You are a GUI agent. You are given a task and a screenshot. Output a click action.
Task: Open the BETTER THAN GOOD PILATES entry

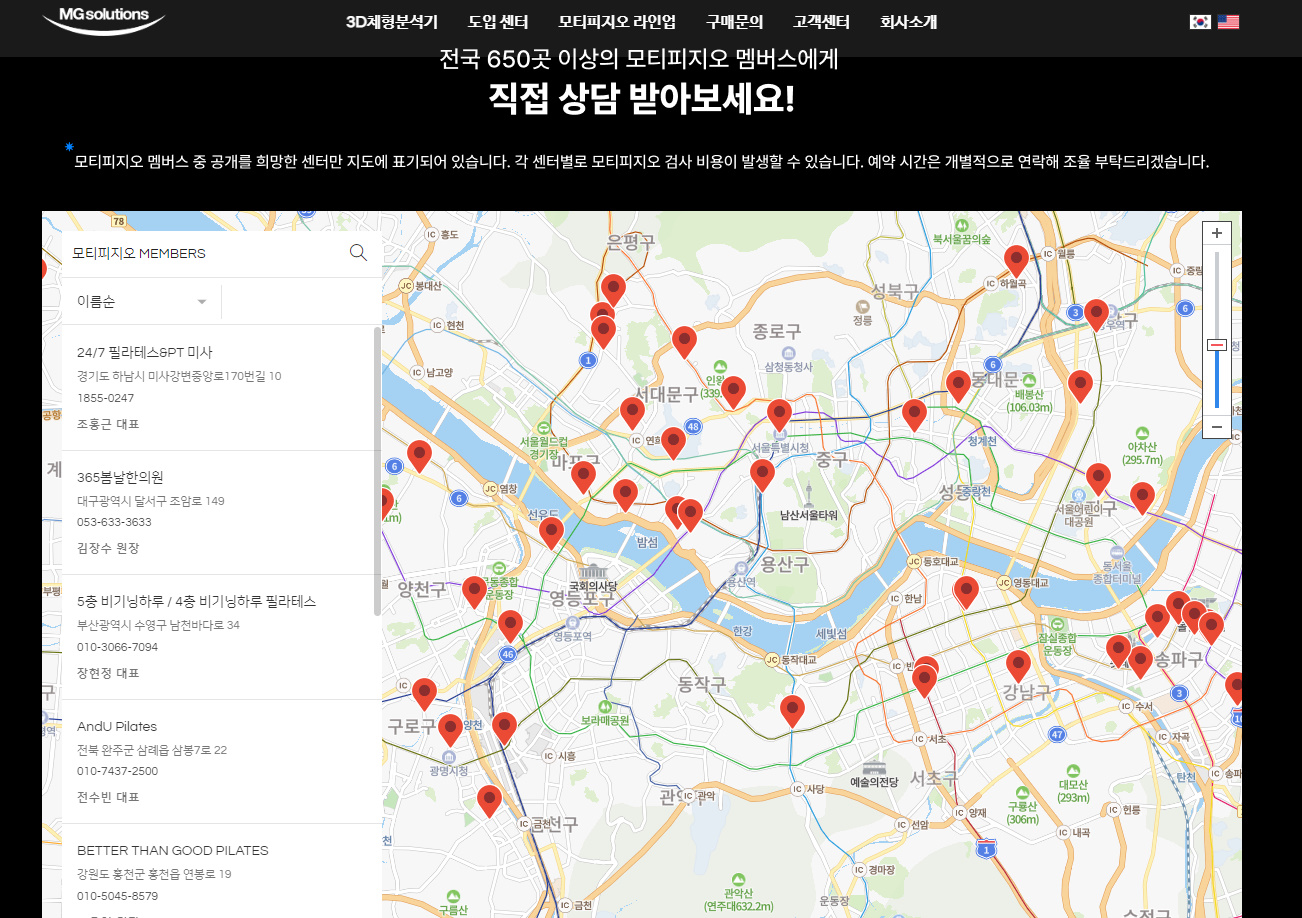173,850
